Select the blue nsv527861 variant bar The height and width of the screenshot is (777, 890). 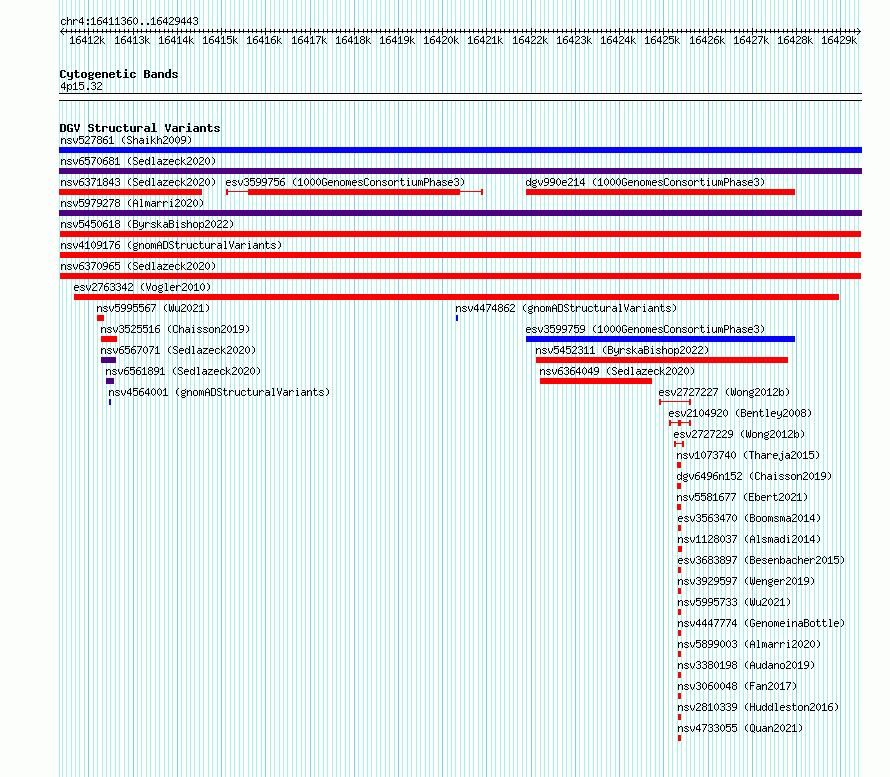(x=460, y=150)
